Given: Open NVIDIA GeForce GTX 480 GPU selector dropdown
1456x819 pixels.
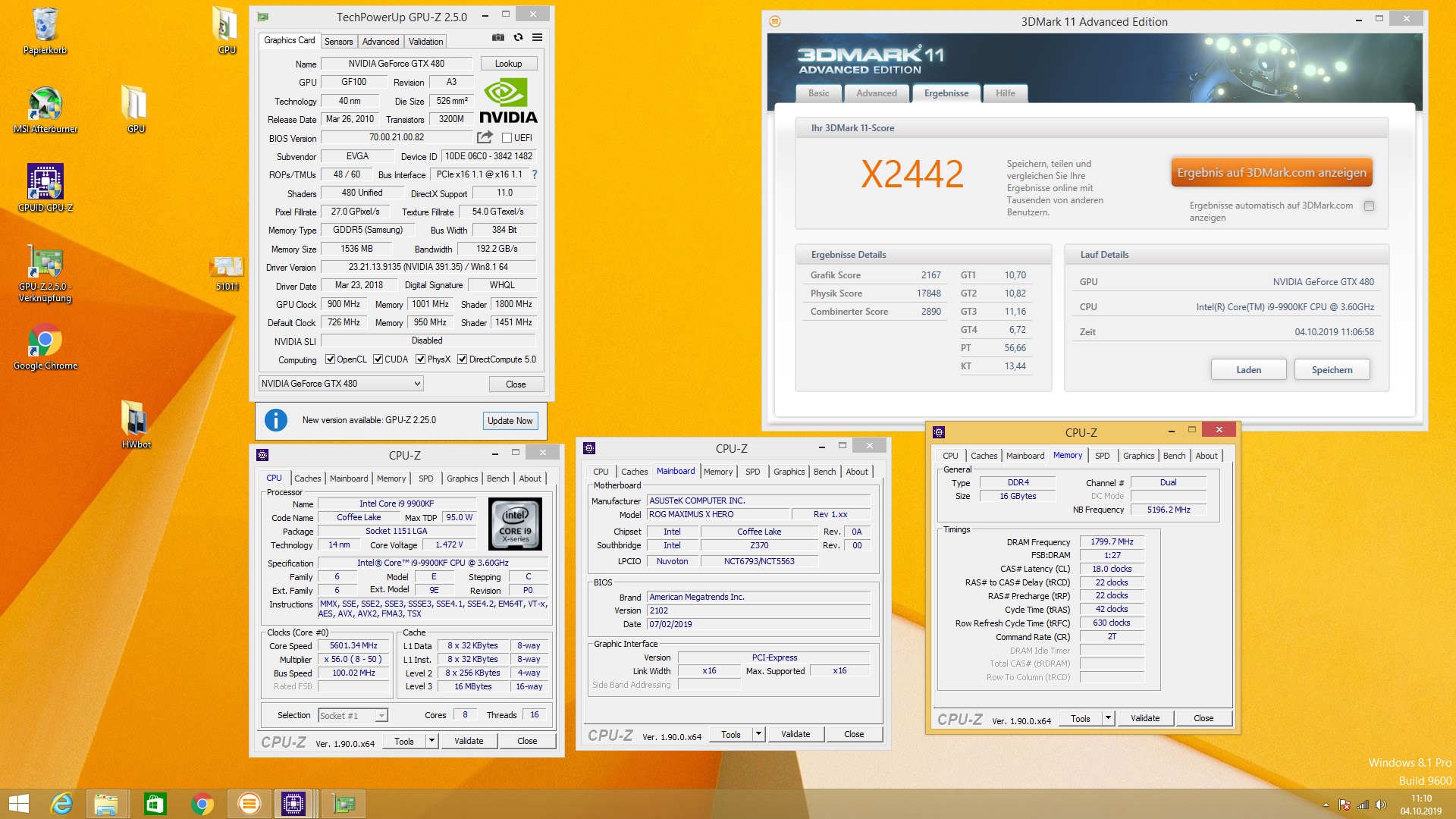Looking at the screenshot, I should [x=340, y=384].
